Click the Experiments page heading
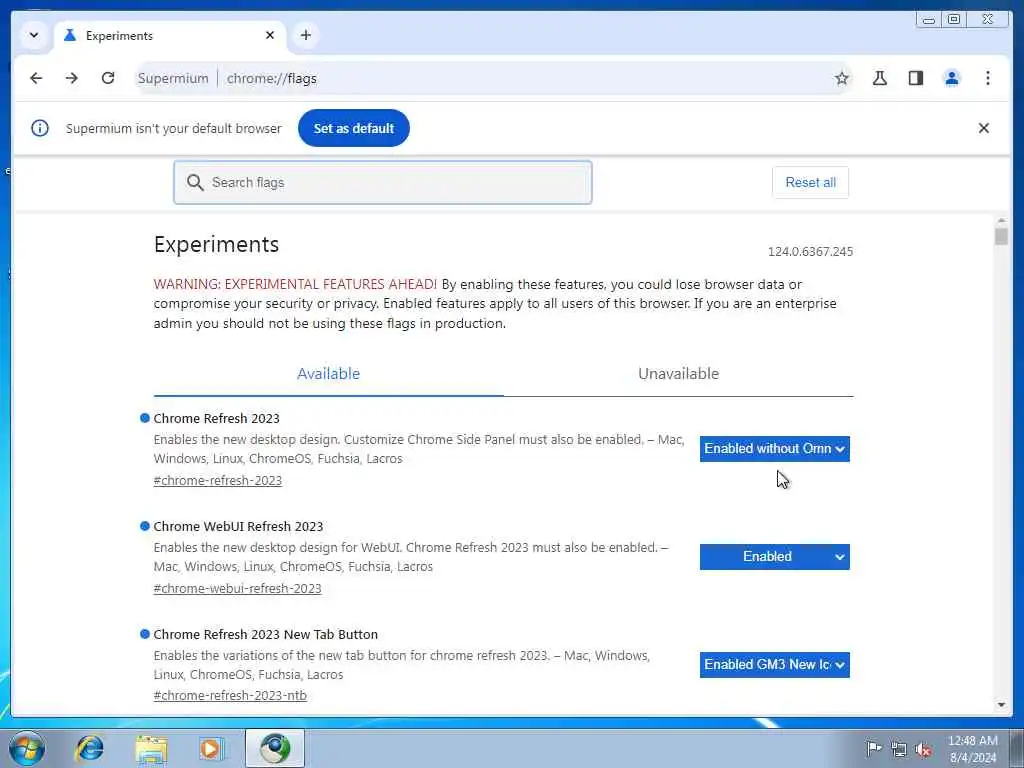This screenshot has width=1024, height=768. 216,244
